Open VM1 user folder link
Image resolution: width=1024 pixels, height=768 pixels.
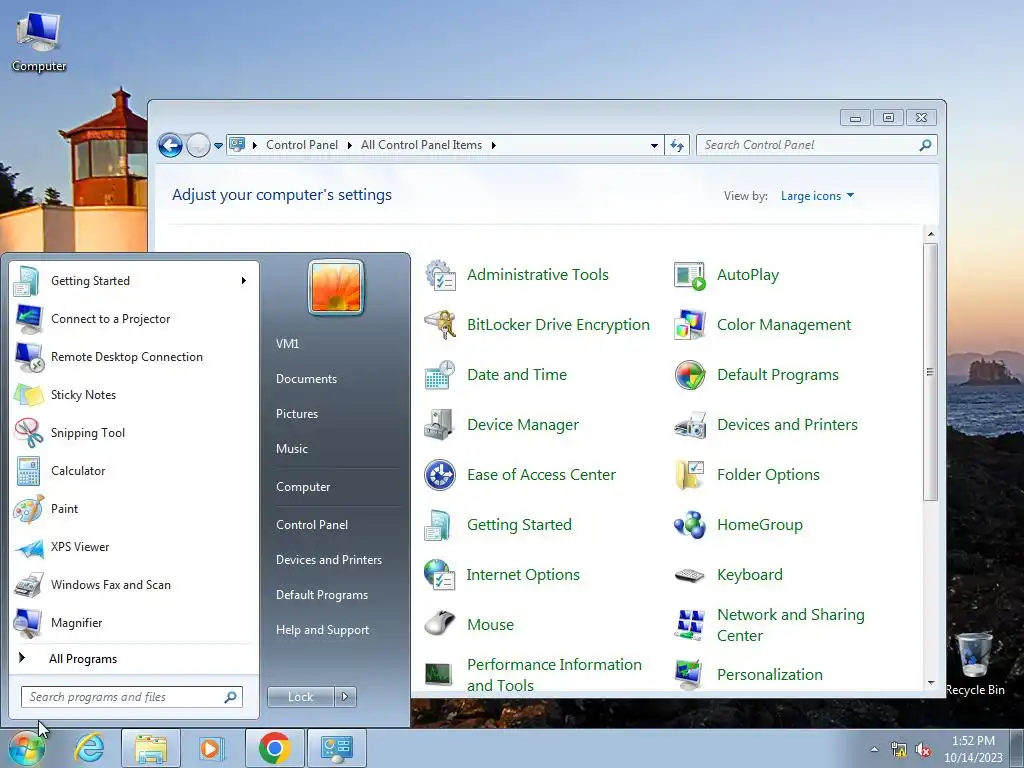click(x=287, y=344)
